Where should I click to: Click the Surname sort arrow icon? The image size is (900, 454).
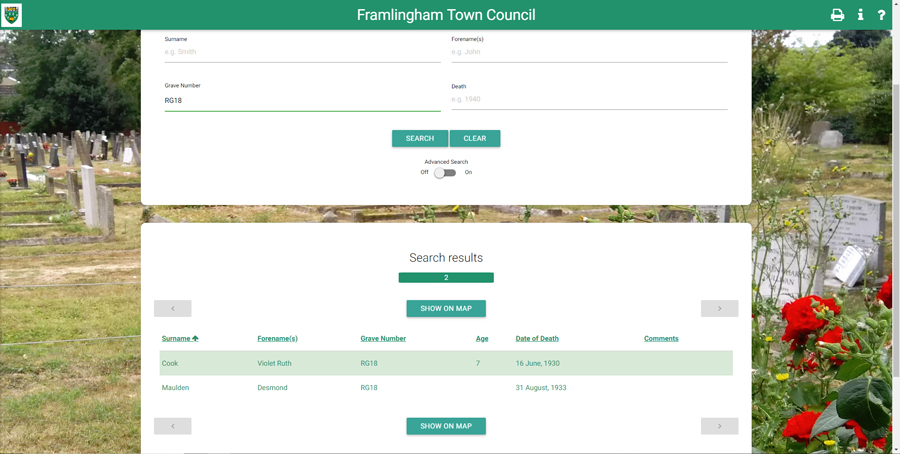(195, 338)
